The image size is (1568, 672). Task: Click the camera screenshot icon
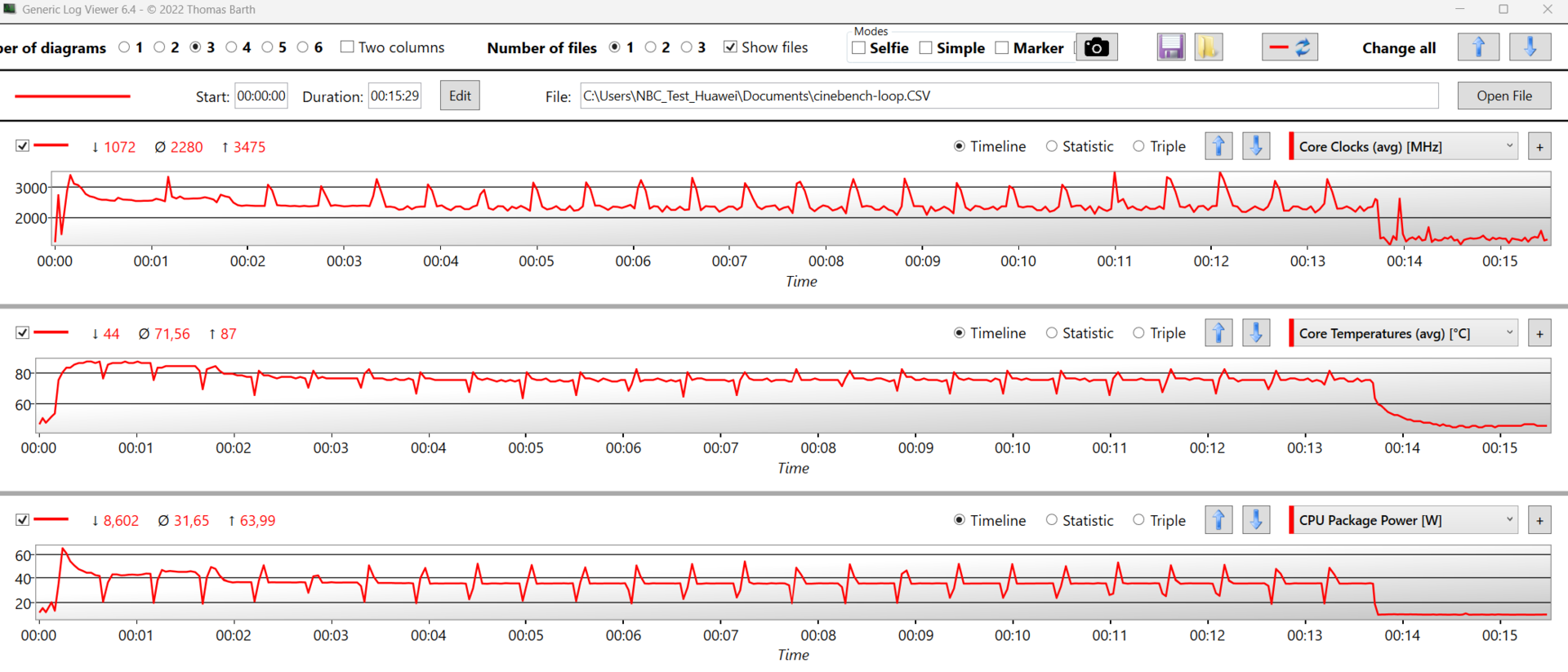coord(1096,47)
